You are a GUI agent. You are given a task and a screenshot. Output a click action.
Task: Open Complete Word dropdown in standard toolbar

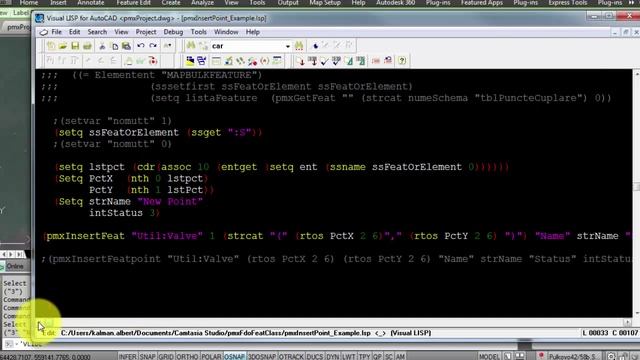pyautogui.click(x=168, y=46)
